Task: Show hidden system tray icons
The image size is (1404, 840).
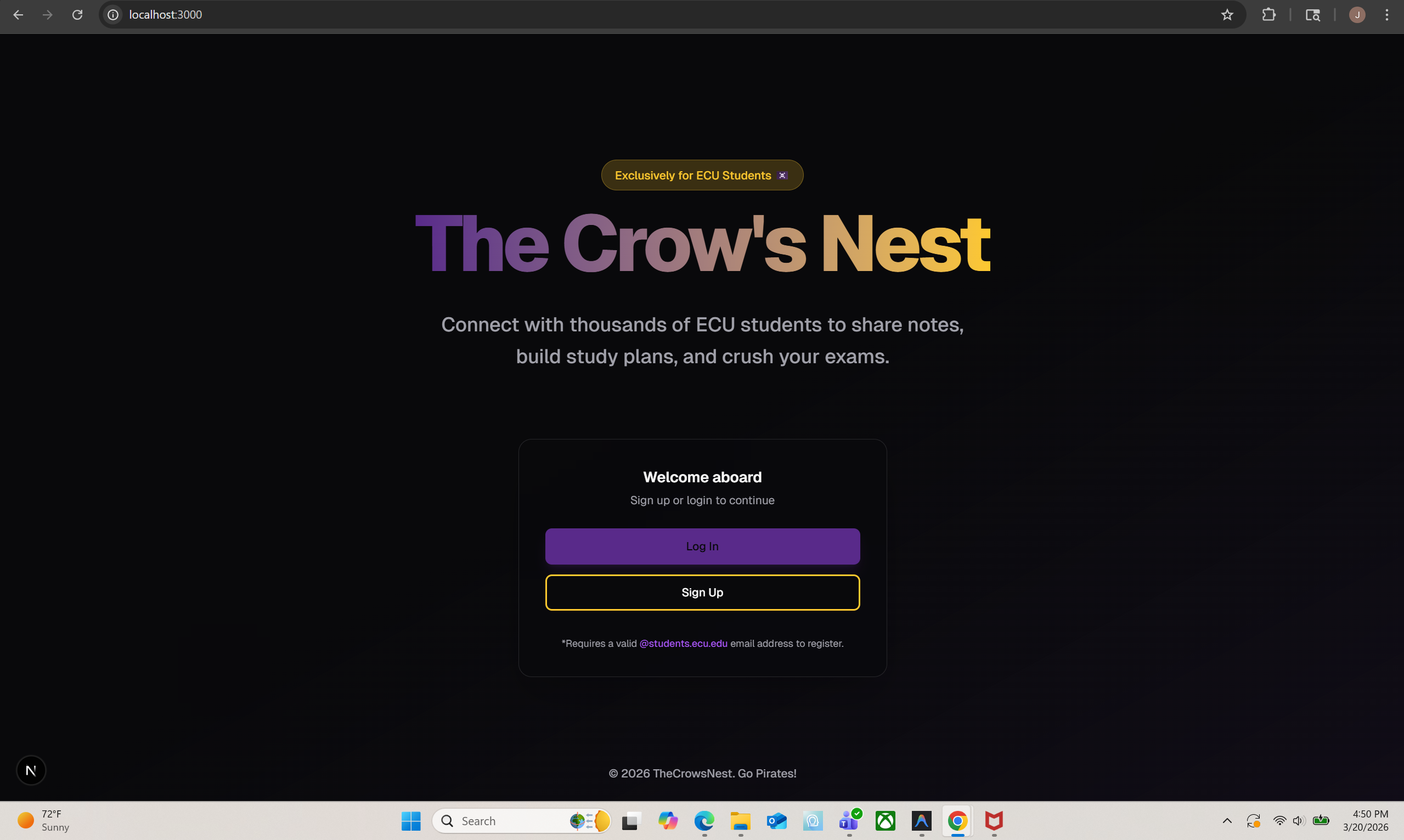Action: (1227, 821)
